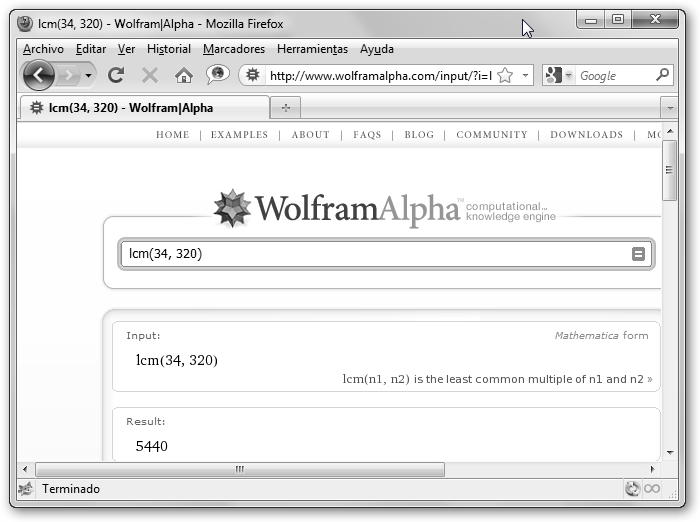Reload the current Wolfram|Alpha page

116,75
